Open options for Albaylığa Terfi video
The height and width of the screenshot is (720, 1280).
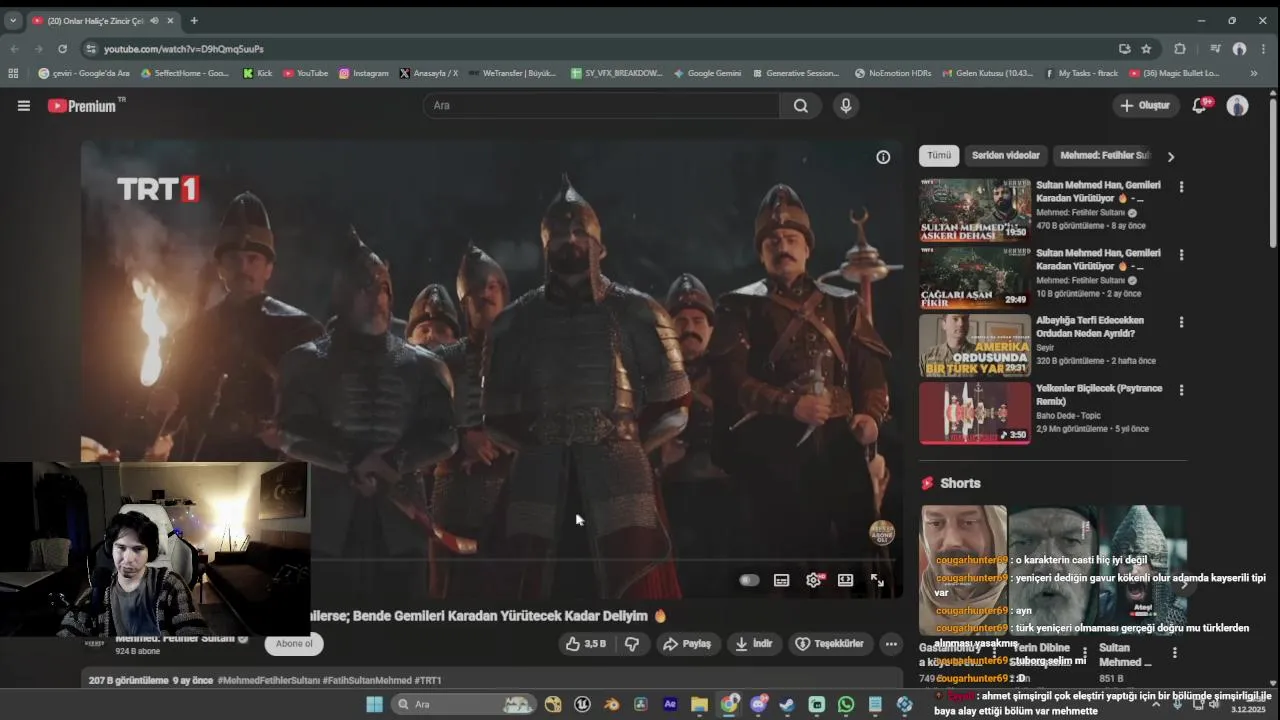1181,322
